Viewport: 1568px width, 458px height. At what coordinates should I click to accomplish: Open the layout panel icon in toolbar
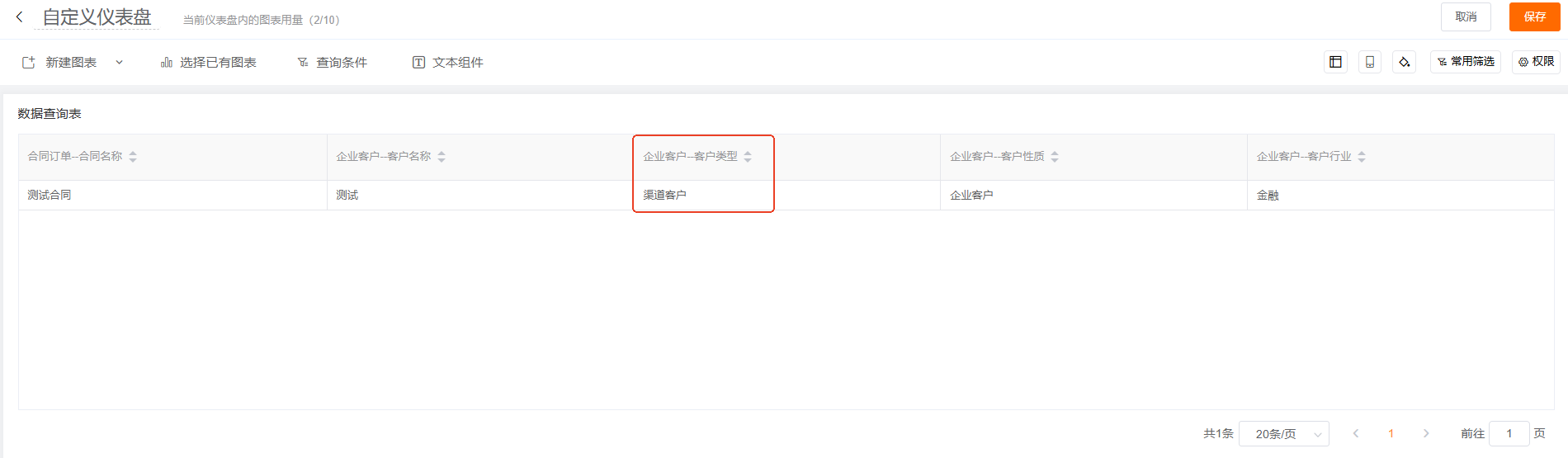1335,62
